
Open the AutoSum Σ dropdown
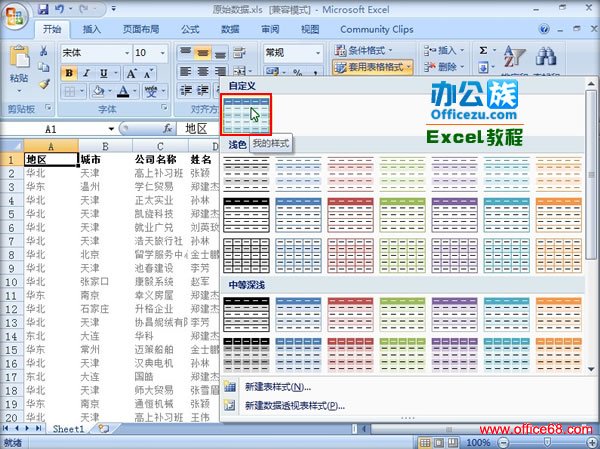click(494, 51)
